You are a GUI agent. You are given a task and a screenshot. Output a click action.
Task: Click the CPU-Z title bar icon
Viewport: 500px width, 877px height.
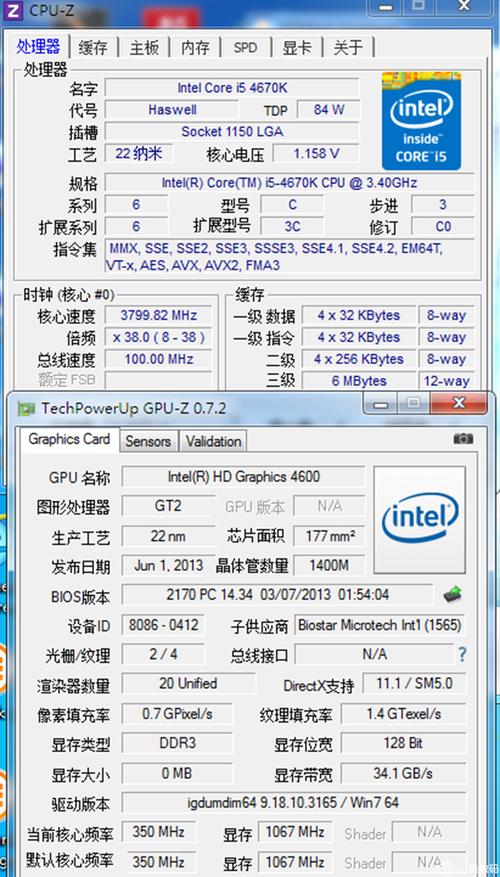click(13, 9)
